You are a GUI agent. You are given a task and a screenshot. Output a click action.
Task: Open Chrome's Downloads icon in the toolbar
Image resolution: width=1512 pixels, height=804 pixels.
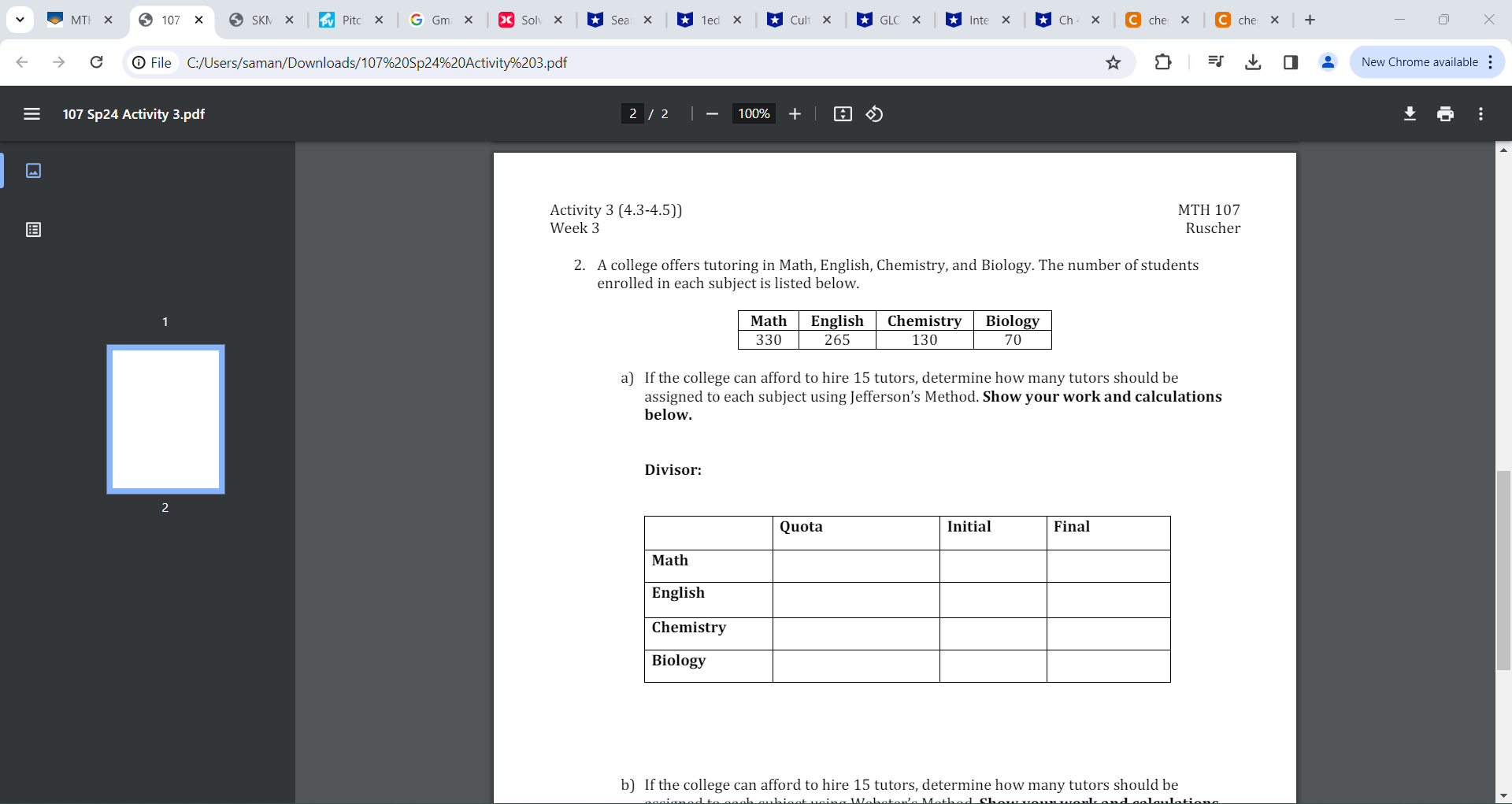pos(1252,62)
